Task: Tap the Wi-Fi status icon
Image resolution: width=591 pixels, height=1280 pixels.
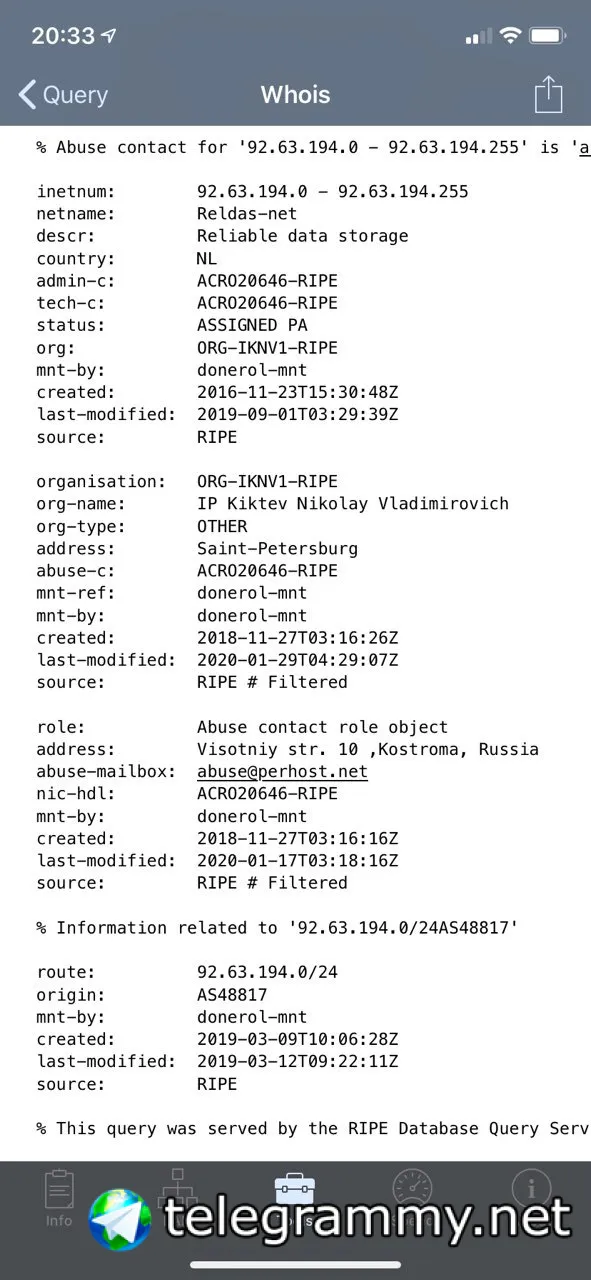Action: click(511, 36)
